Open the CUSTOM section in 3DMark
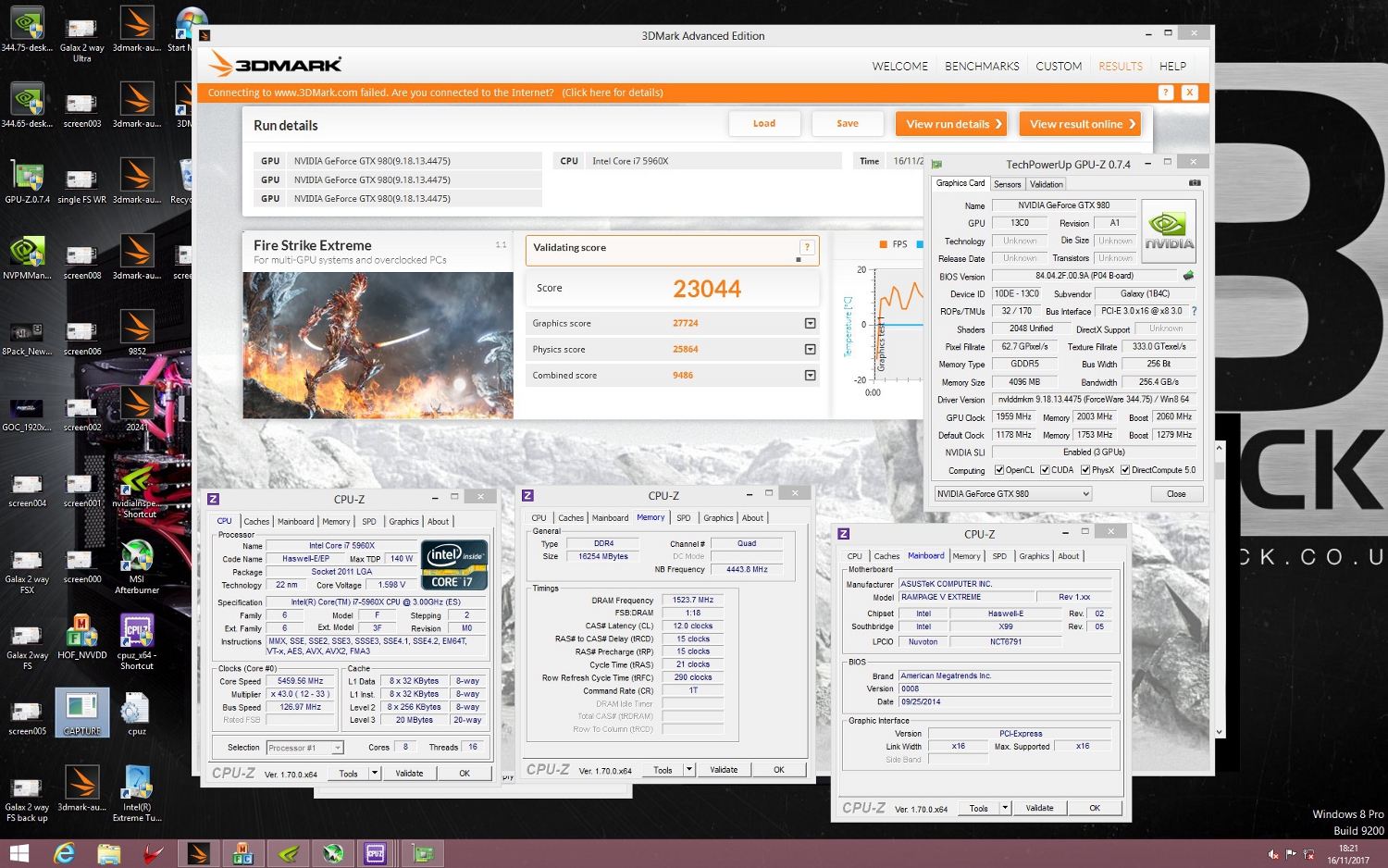This screenshot has height=868, width=1388. (1059, 67)
